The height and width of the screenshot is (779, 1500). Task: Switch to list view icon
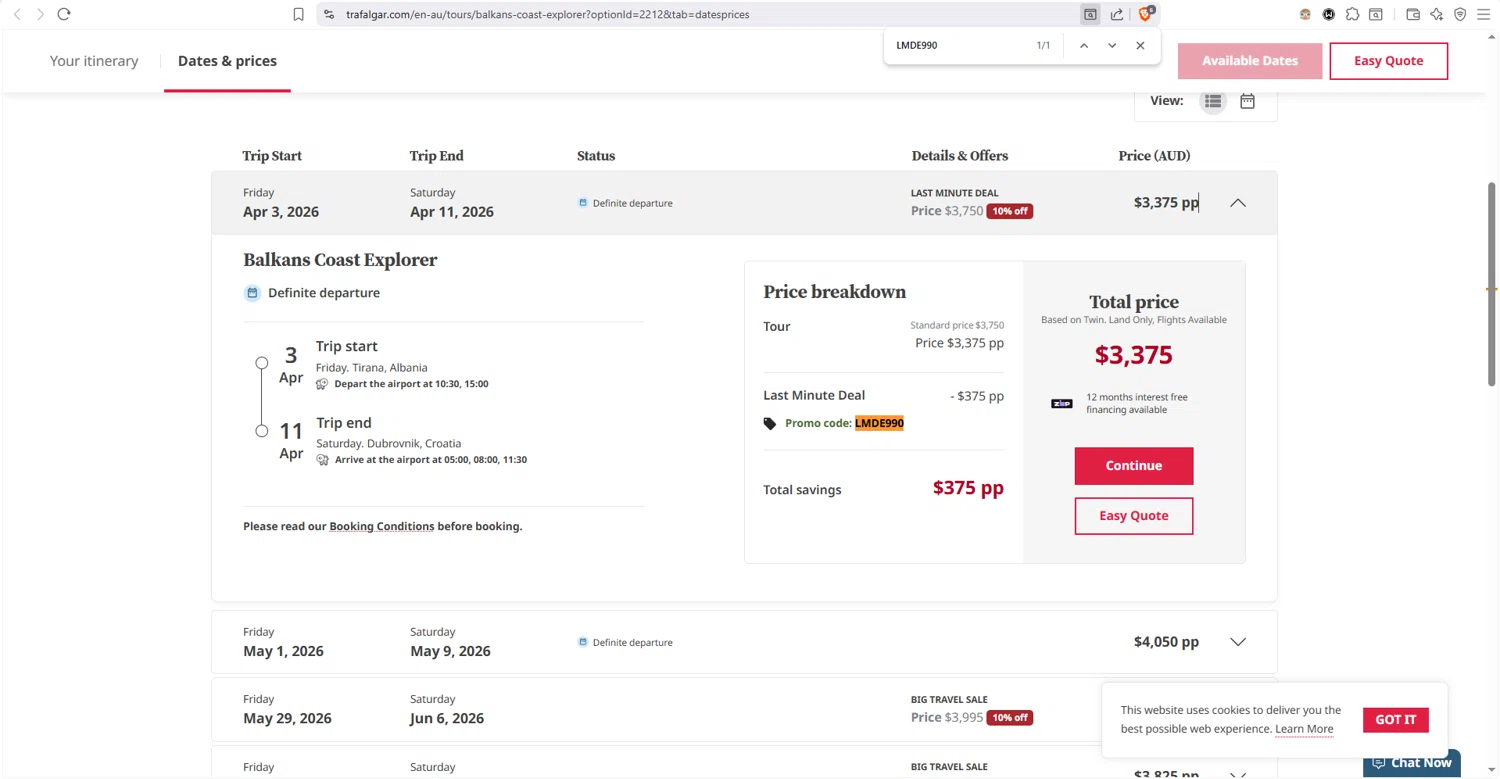click(1213, 101)
